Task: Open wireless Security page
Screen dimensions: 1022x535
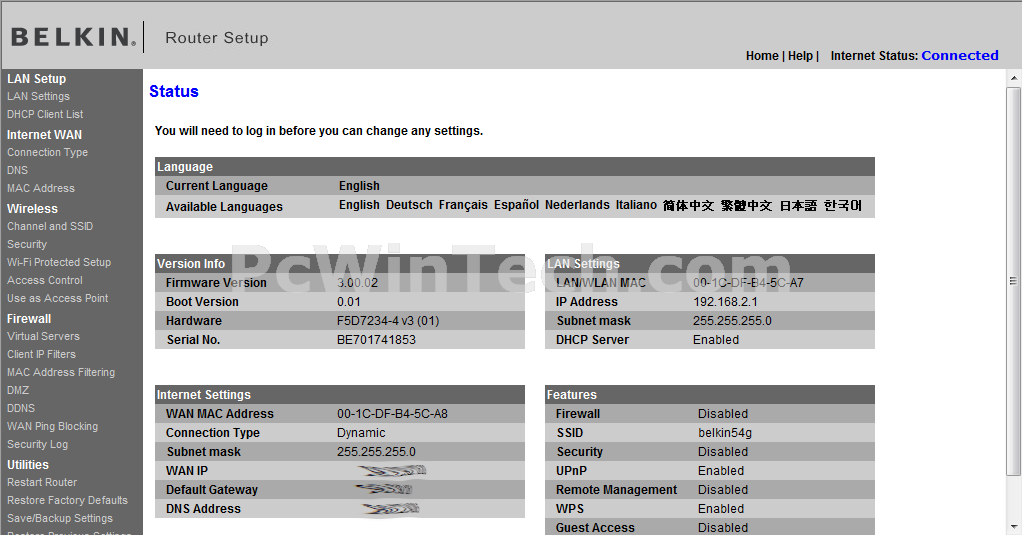Action: 27,244
